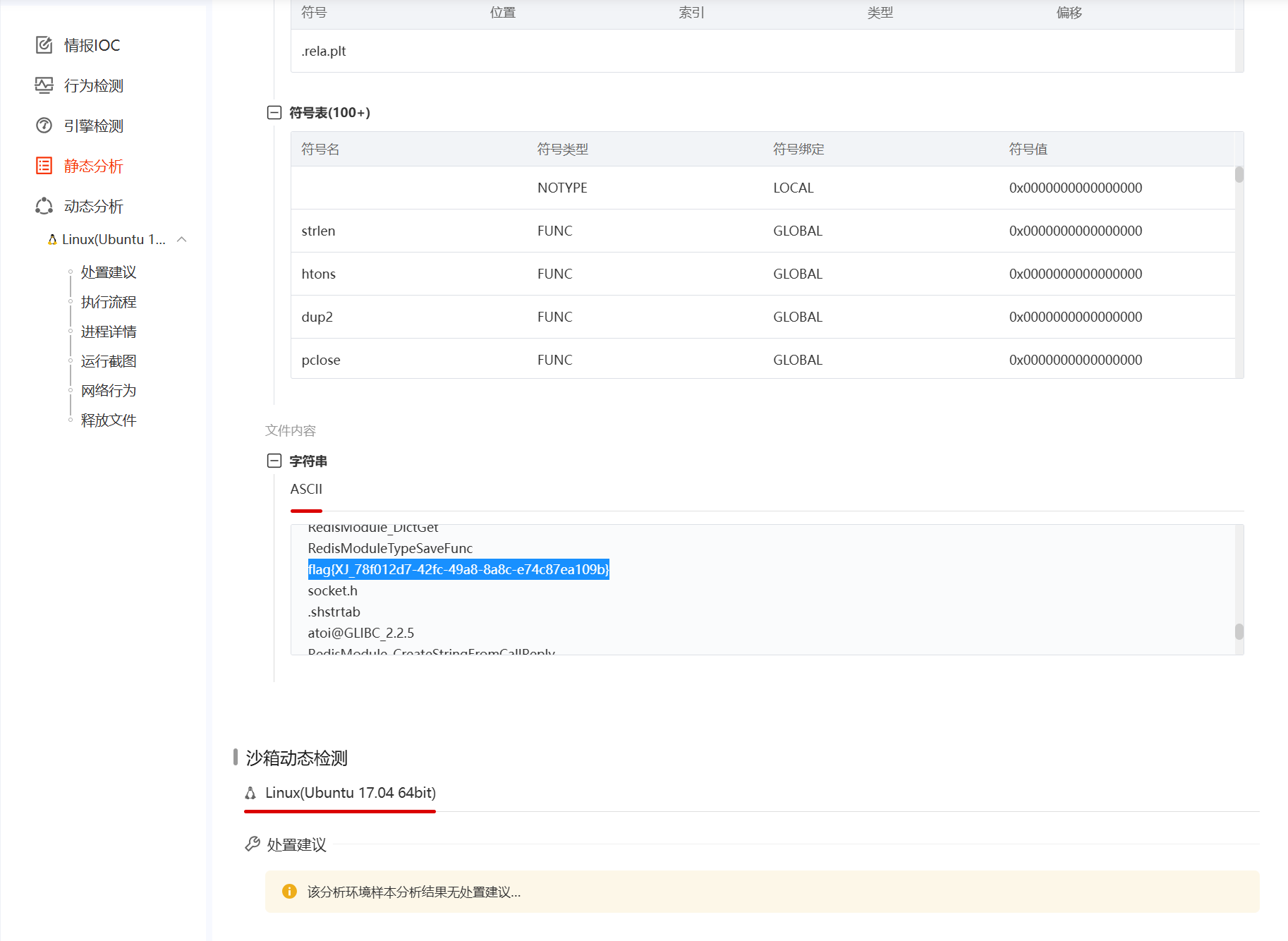Click the Linux penguin icon in sidebar
This screenshot has height=941, width=1288.
point(52,240)
